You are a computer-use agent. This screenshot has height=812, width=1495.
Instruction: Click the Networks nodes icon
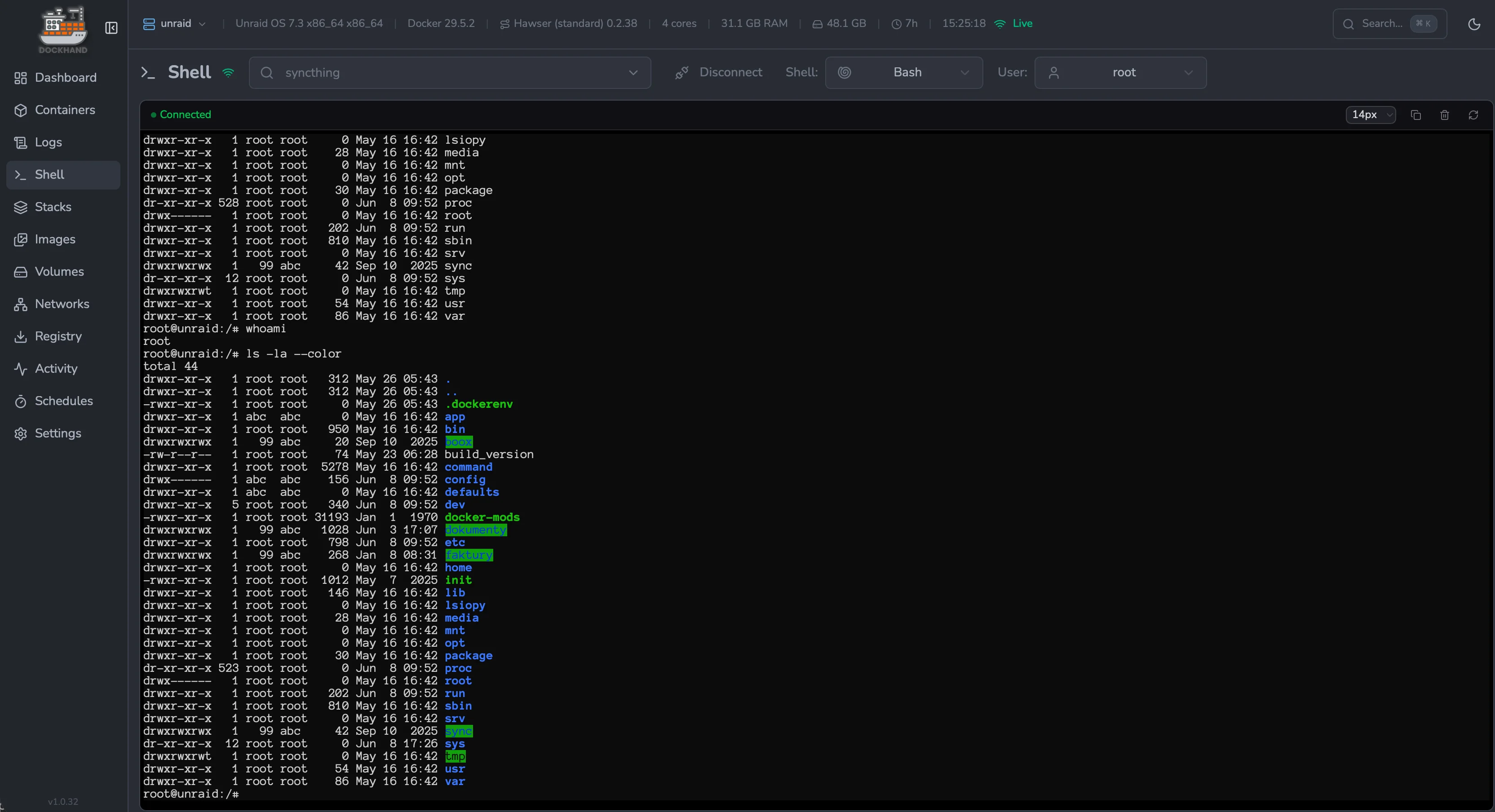21,304
